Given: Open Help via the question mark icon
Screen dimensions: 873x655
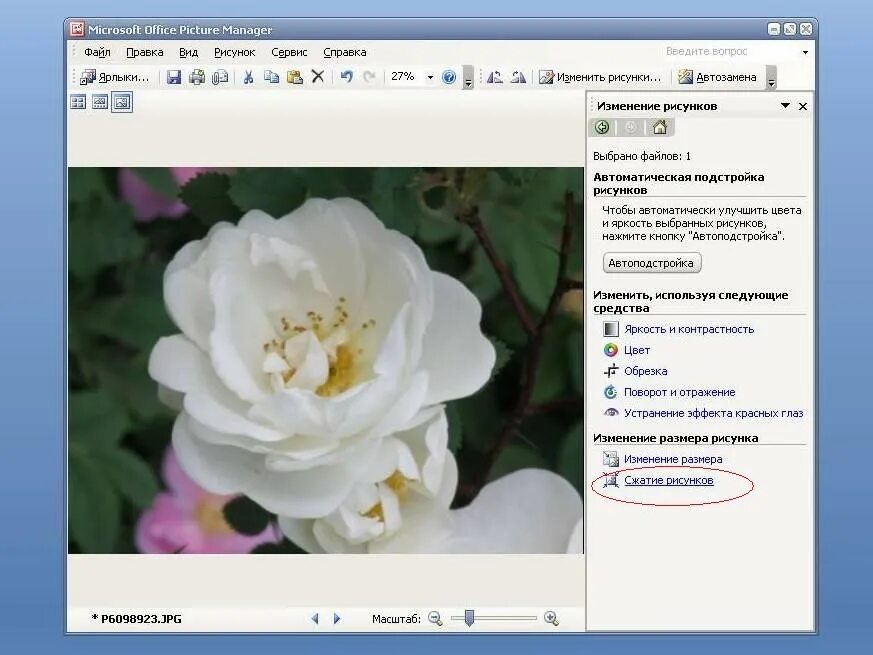Looking at the screenshot, I should tap(450, 76).
